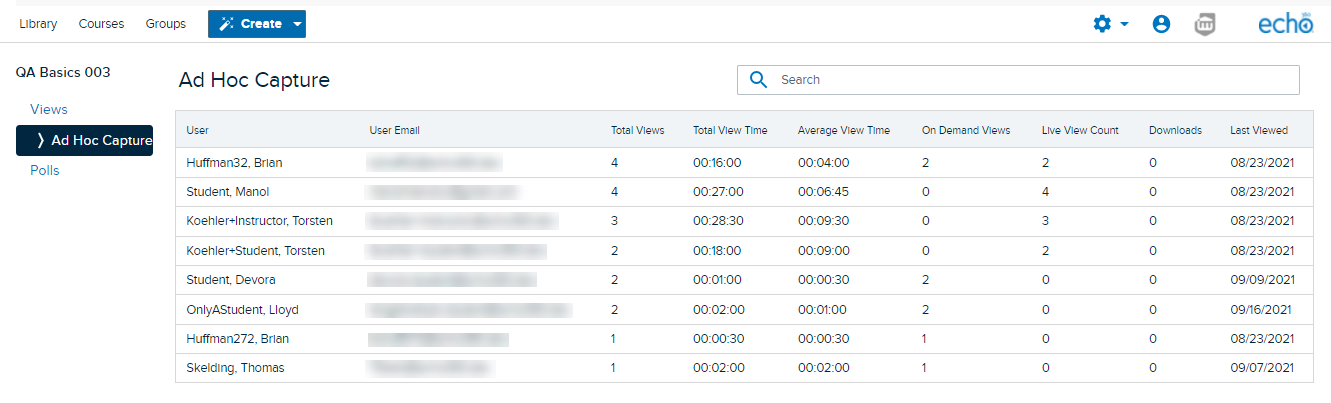Click average view time 00:04:00

tap(823, 162)
